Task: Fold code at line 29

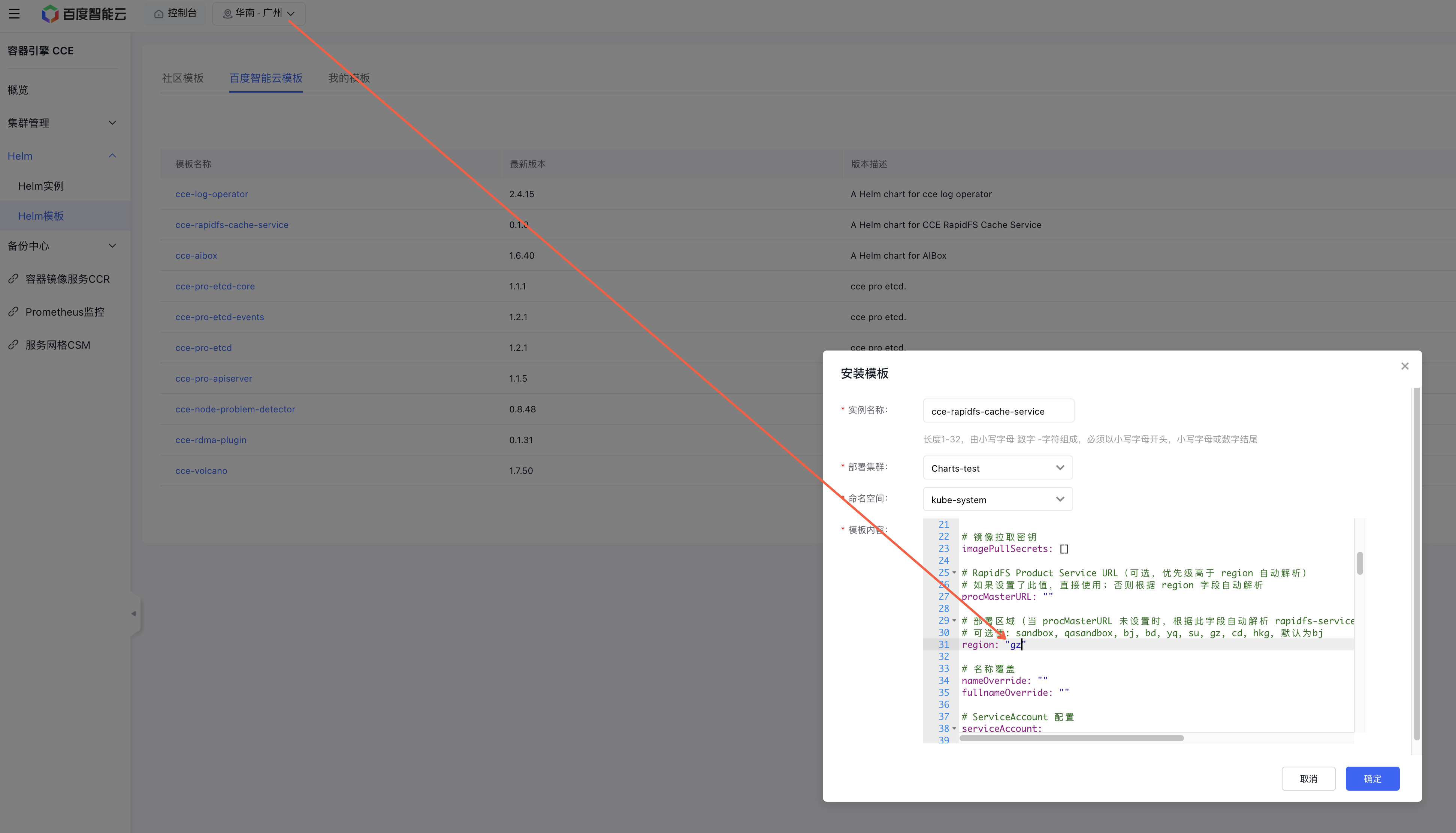Action: 954,621
